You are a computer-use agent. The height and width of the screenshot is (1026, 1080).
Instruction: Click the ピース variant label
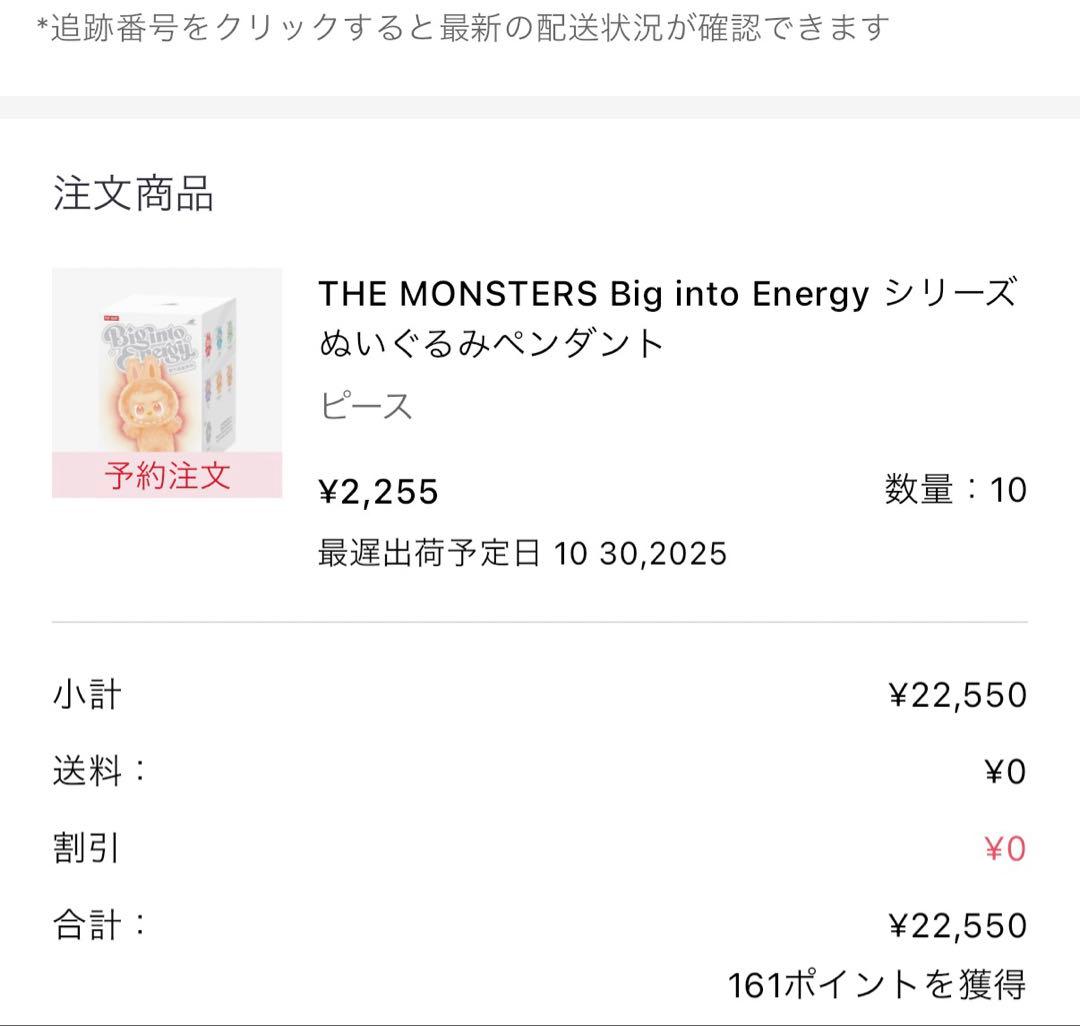(x=366, y=407)
